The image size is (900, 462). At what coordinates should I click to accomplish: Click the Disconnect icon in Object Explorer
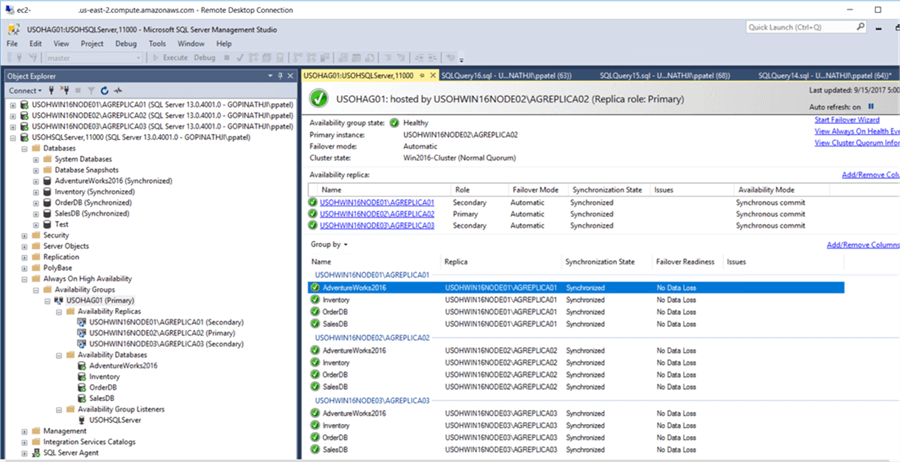coord(64,91)
